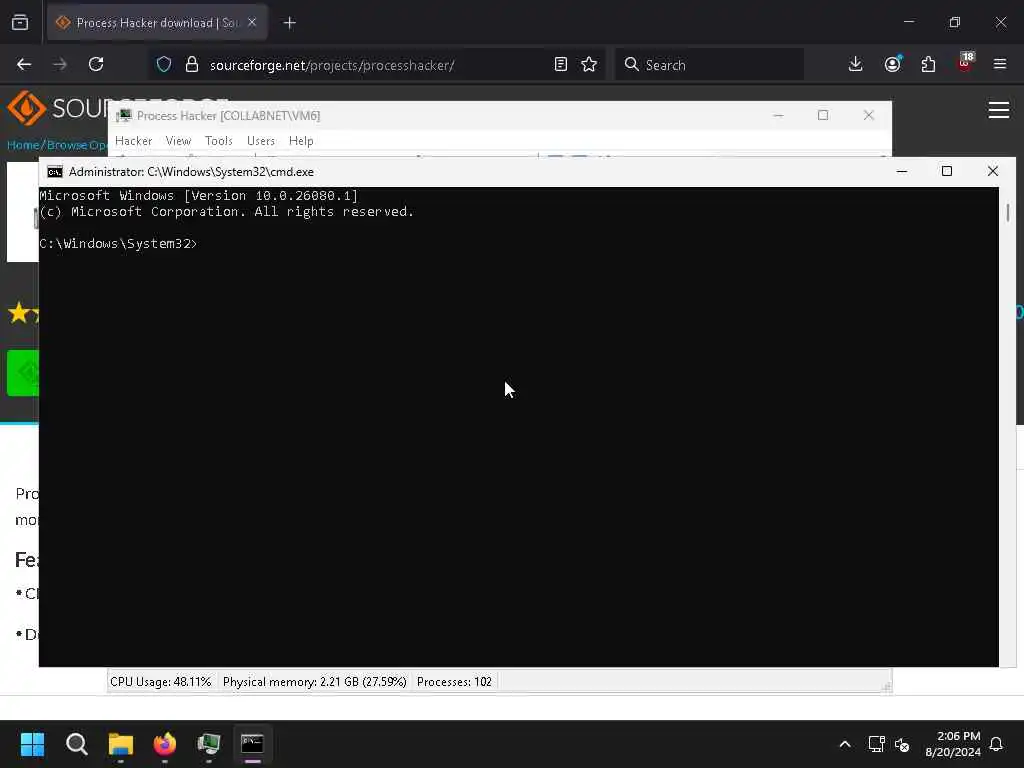
Task: Open File Explorer from the taskbar
Action: (x=121, y=744)
